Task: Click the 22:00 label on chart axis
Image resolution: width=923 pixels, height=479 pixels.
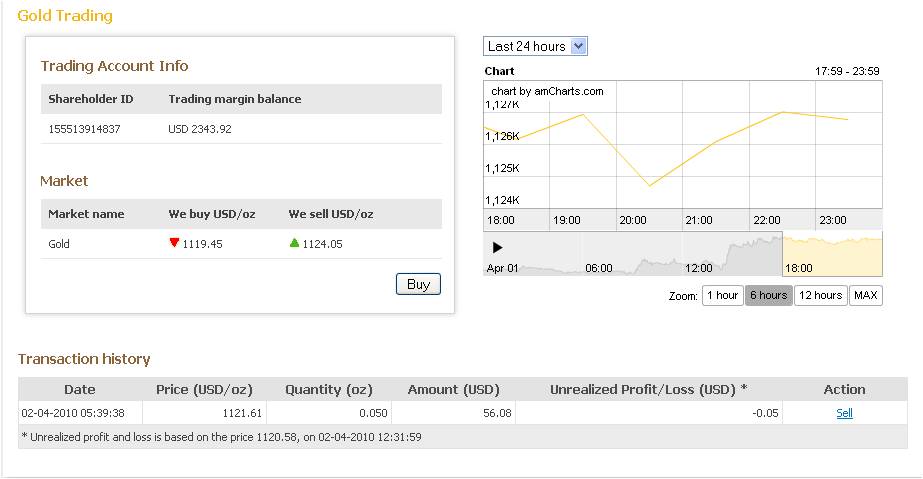Action: 767,220
